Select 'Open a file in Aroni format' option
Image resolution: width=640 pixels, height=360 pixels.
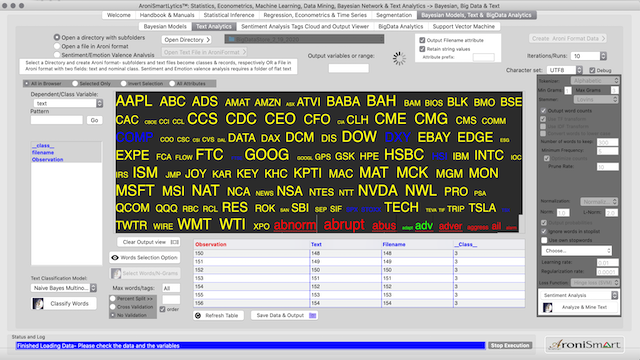pyautogui.click(x=57, y=46)
